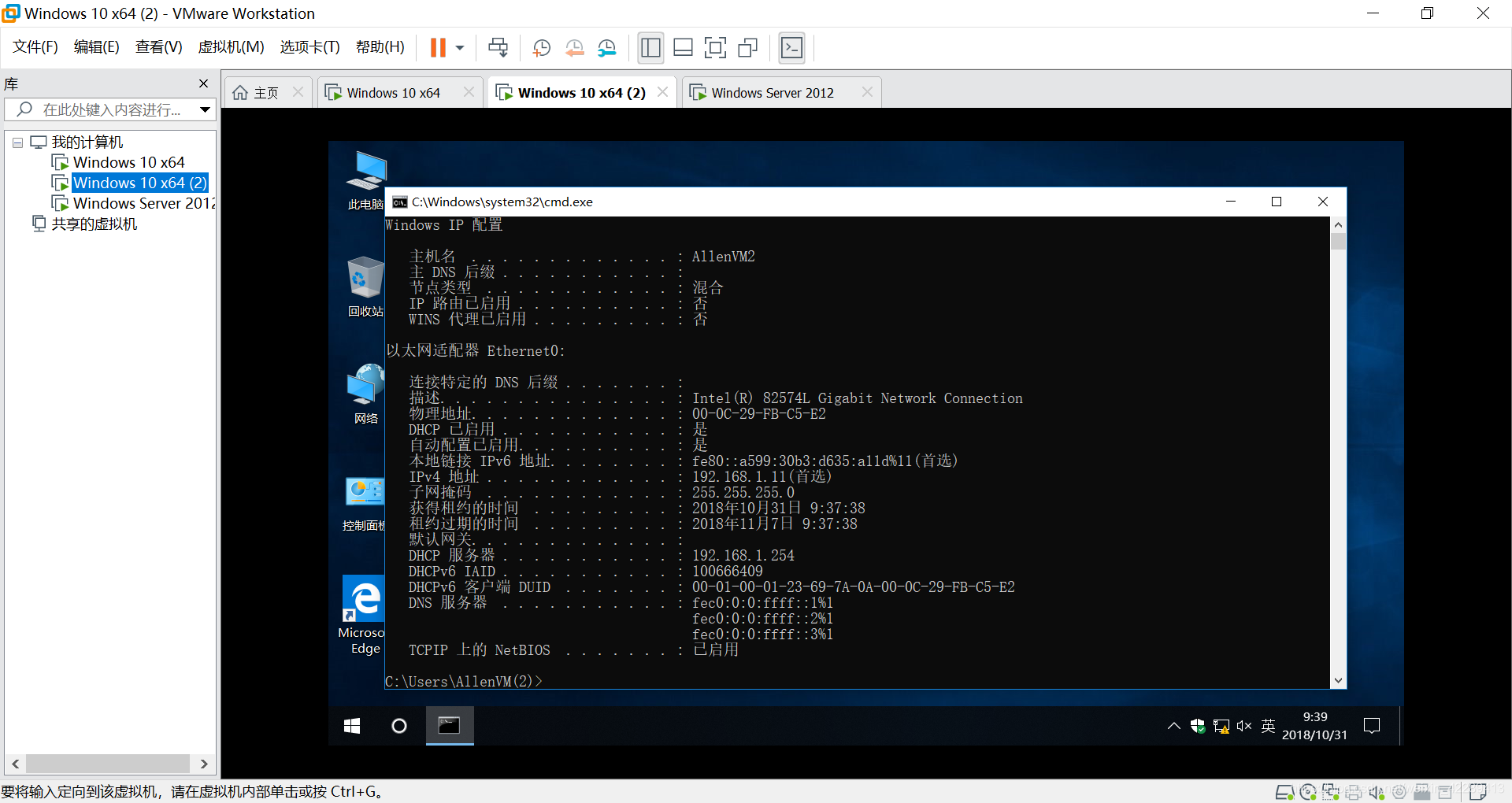Open the 文件(F) menu
The width and height of the screenshot is (1512, 803).
tap(35, 47)
